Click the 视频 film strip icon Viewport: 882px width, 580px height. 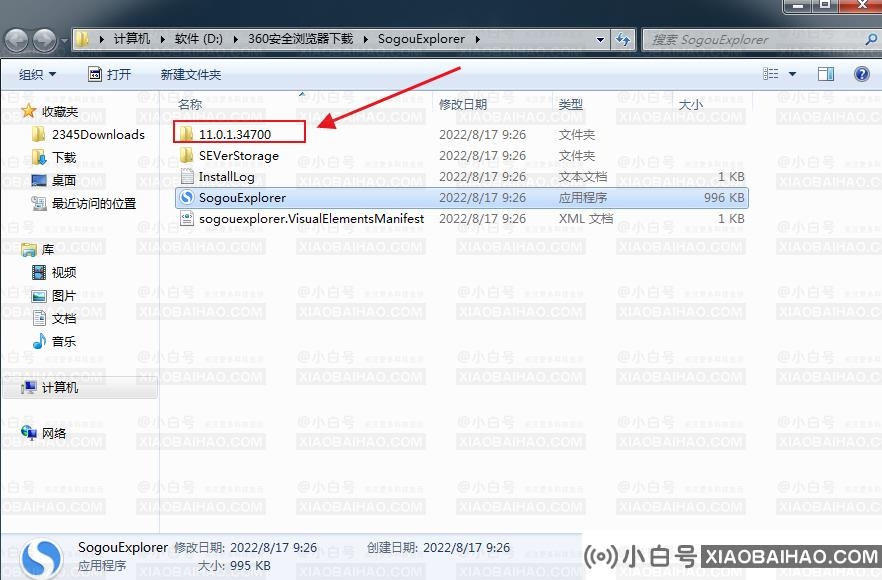(x=39, y=272)
